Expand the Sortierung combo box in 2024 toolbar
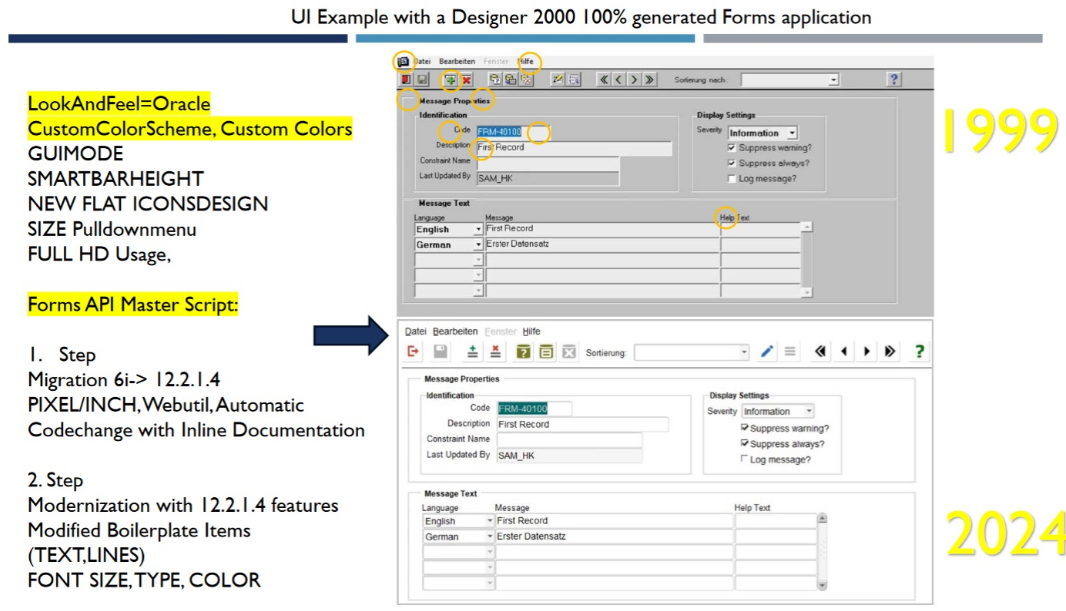This screenshot has height=611, width=1066. [x=743, y=352]
